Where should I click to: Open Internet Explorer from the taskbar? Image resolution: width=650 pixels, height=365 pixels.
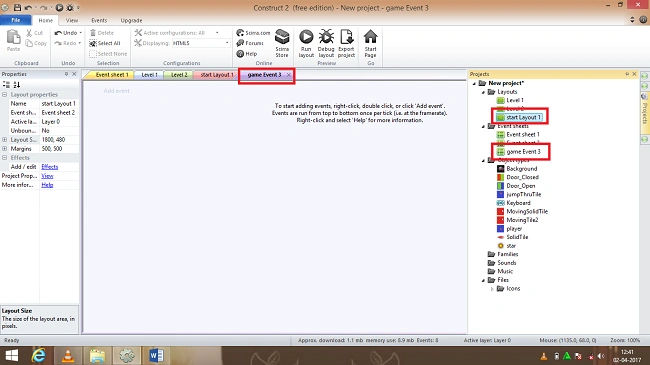point(39,355)
